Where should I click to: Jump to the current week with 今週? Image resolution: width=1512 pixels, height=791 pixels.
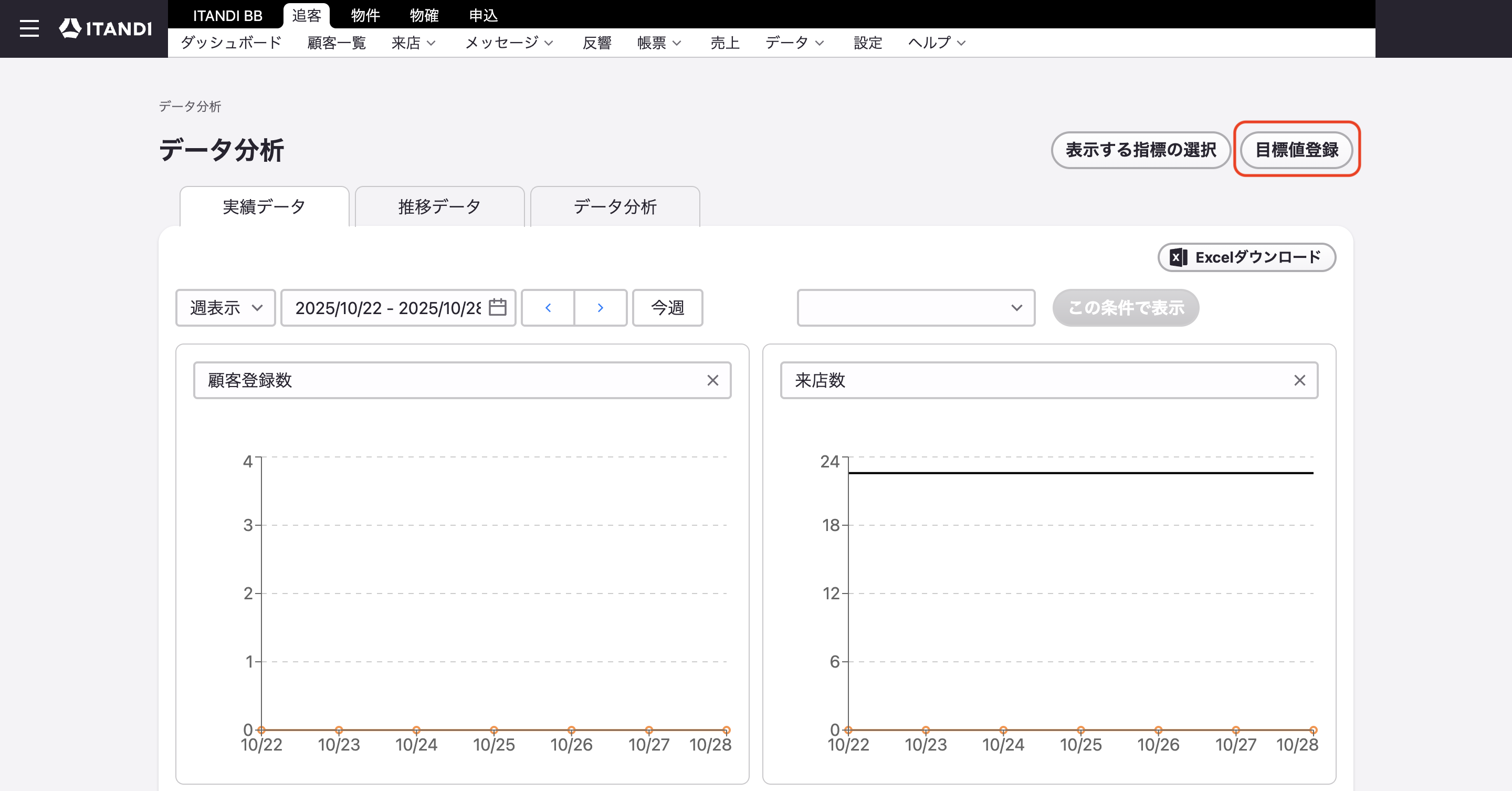point(667,308)
